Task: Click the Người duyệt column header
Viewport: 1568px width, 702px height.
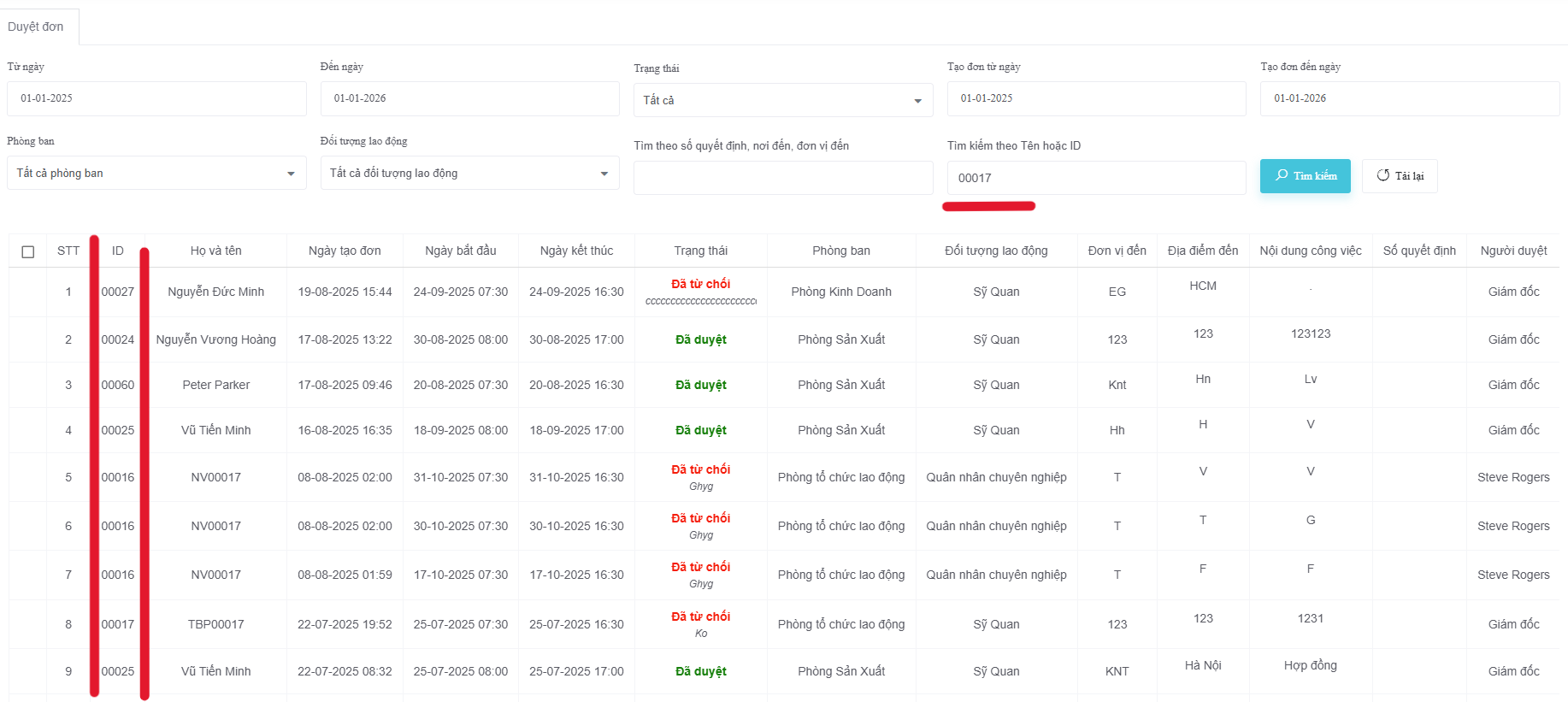Action: click(x=1513, y=251)
